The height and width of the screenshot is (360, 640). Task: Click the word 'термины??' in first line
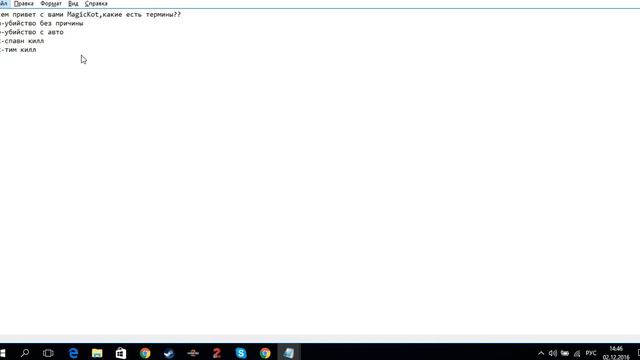click(x=163, y=14)
